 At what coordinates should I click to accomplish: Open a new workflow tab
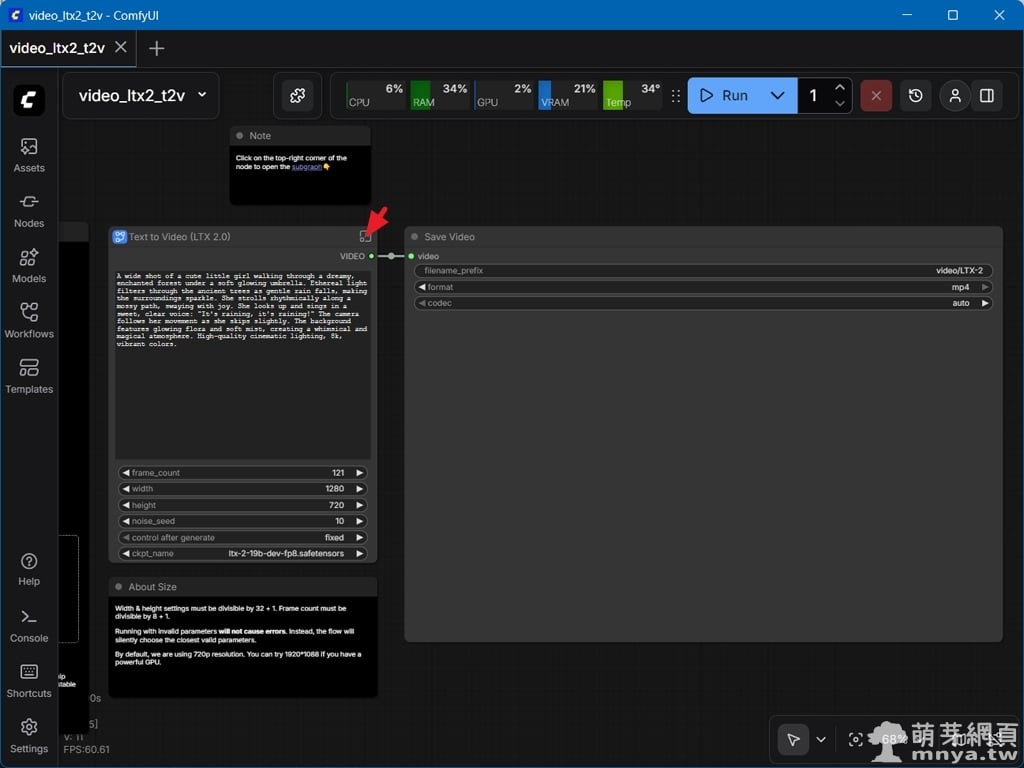click(156, 48)
